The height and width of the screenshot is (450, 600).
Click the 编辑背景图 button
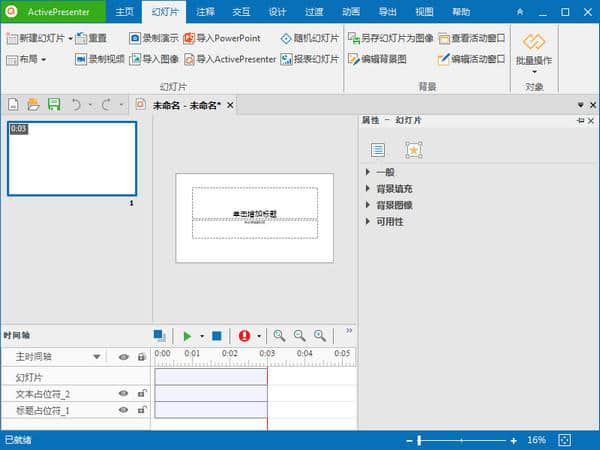point(378,59)
